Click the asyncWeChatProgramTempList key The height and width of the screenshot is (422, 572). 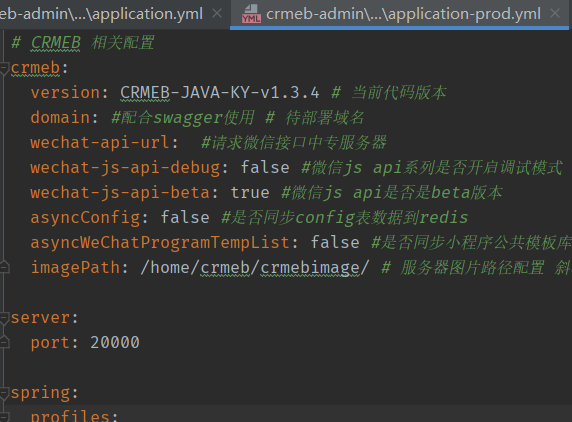tap(160, 242)
